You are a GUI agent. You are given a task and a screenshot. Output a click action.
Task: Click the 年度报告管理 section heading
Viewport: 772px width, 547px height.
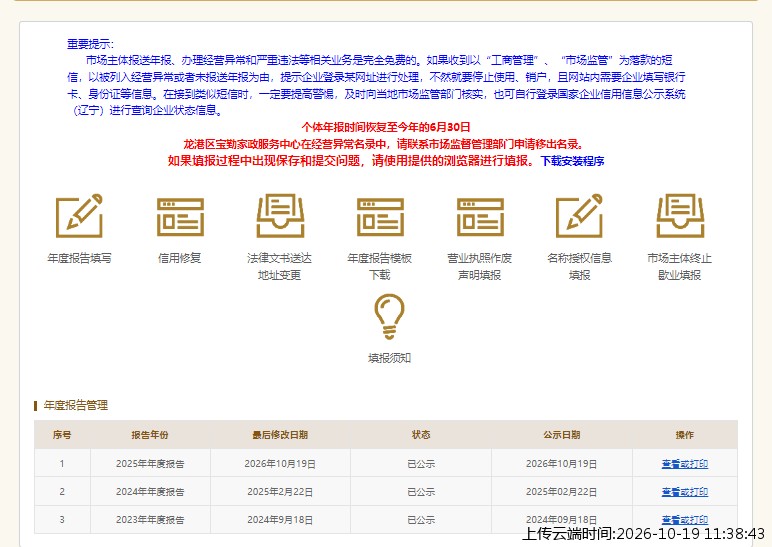75,405
